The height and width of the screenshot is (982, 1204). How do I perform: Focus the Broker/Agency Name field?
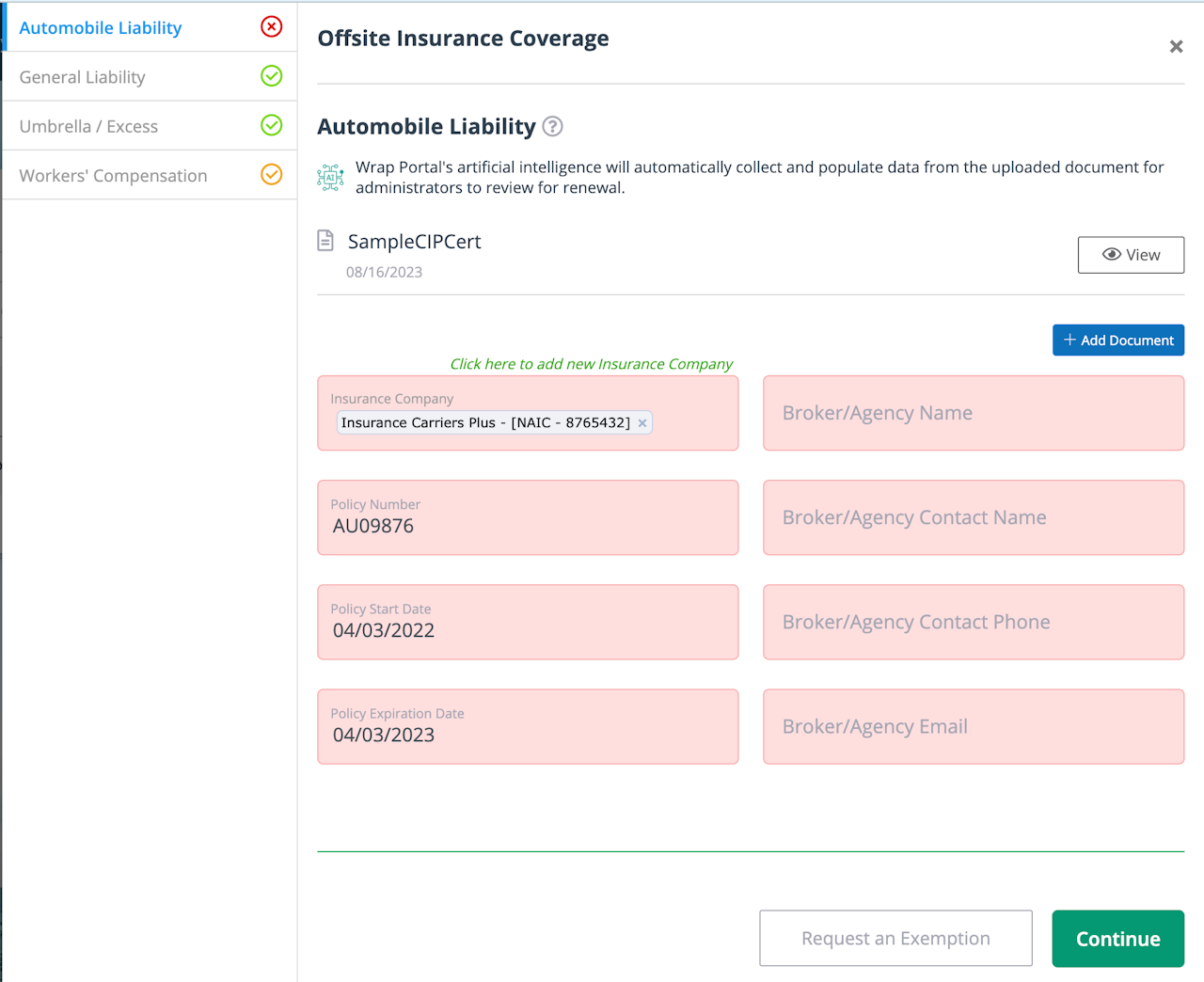click(973, 413)
